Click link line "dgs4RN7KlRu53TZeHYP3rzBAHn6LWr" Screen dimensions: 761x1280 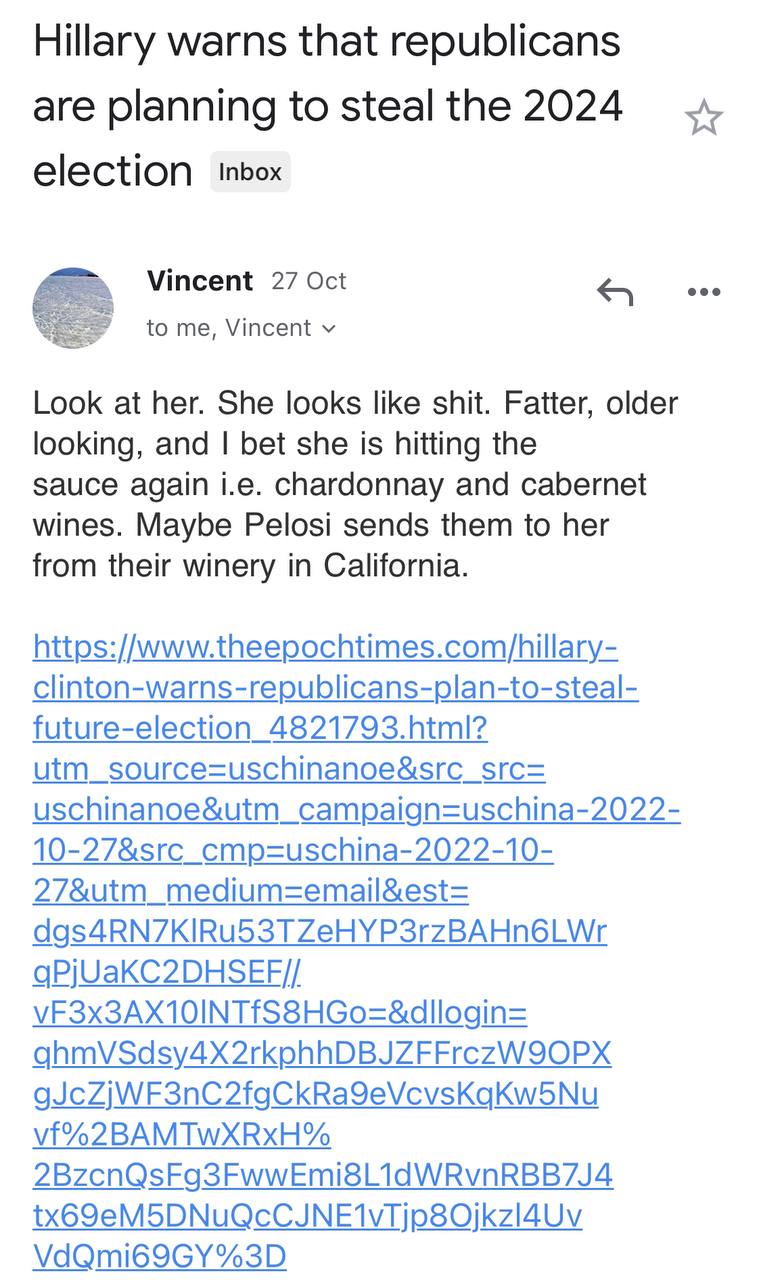point(320,931)
